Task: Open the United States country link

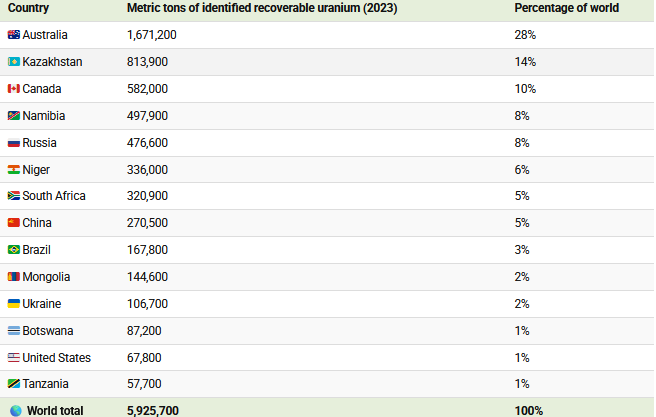Action: pos(56,358)
